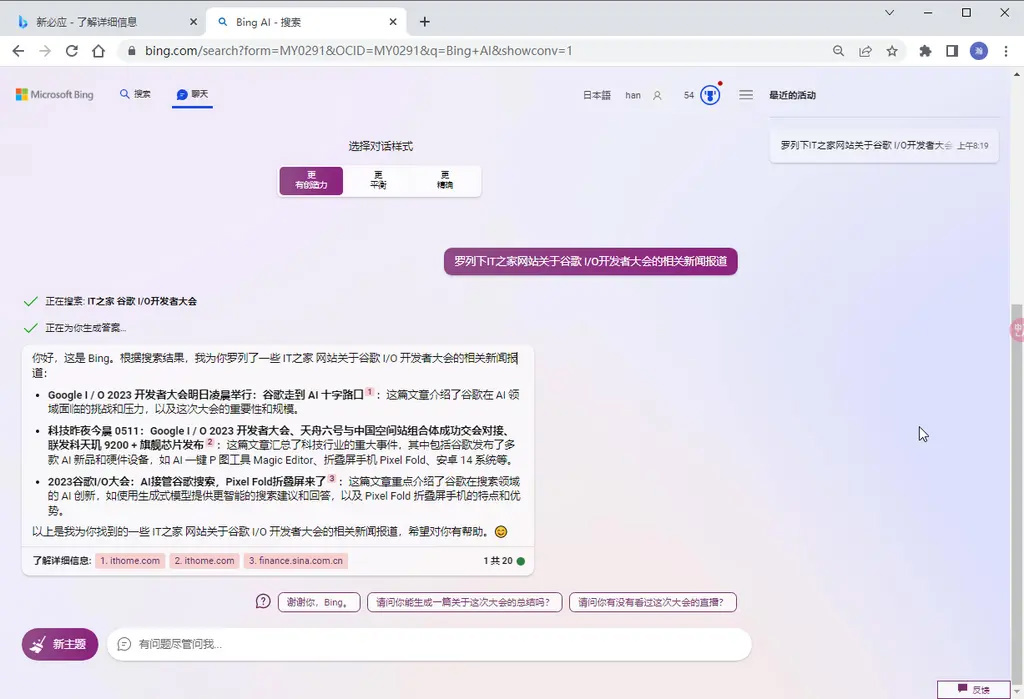1024x699 pixels.
Task: Select the 更有创造力 conversation style
Action: click(x=311, y=180)
